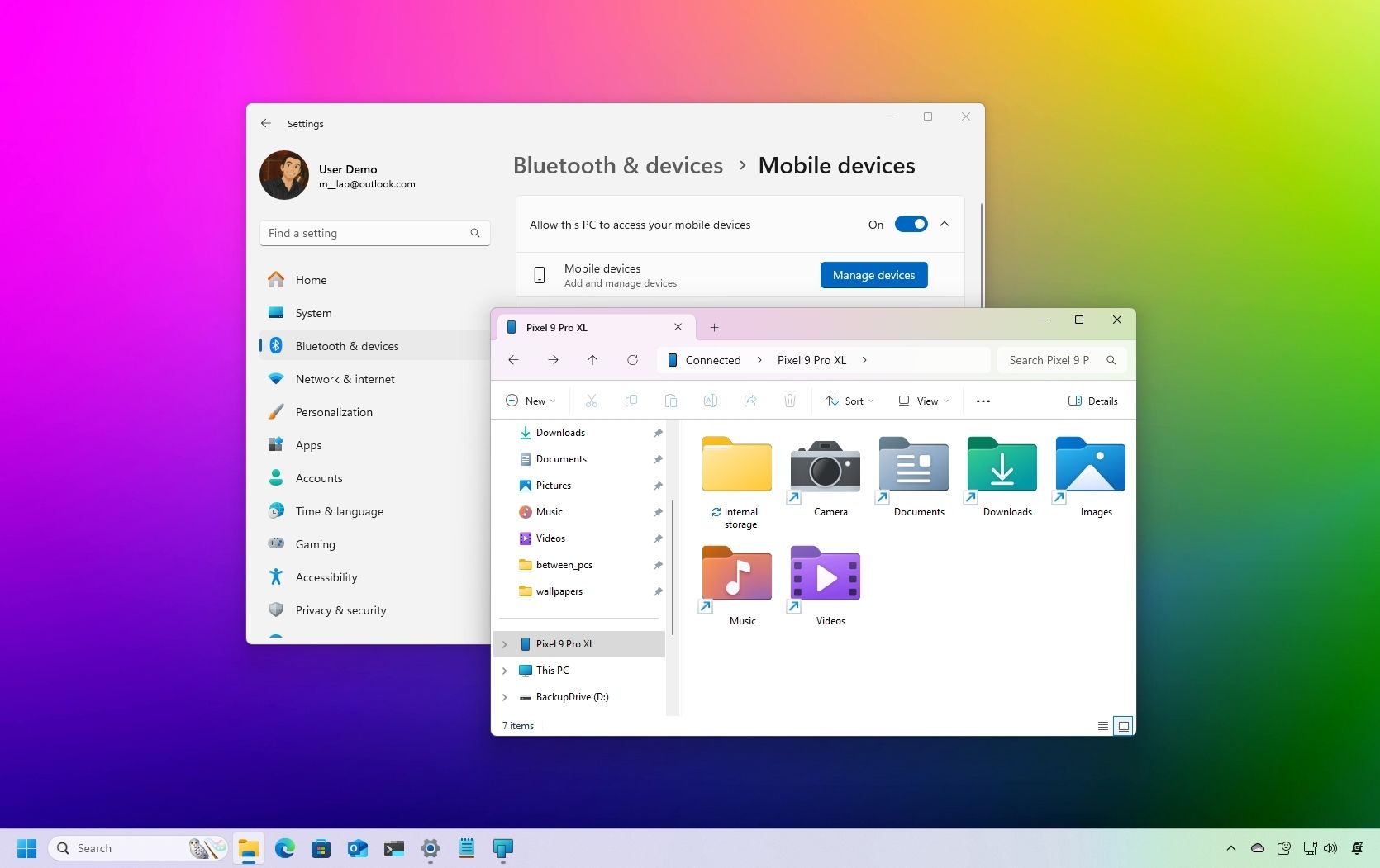Collapse the mobile devices access setting panel
1380x868 pixels.
pyautogui.click(x=944, y=224)
